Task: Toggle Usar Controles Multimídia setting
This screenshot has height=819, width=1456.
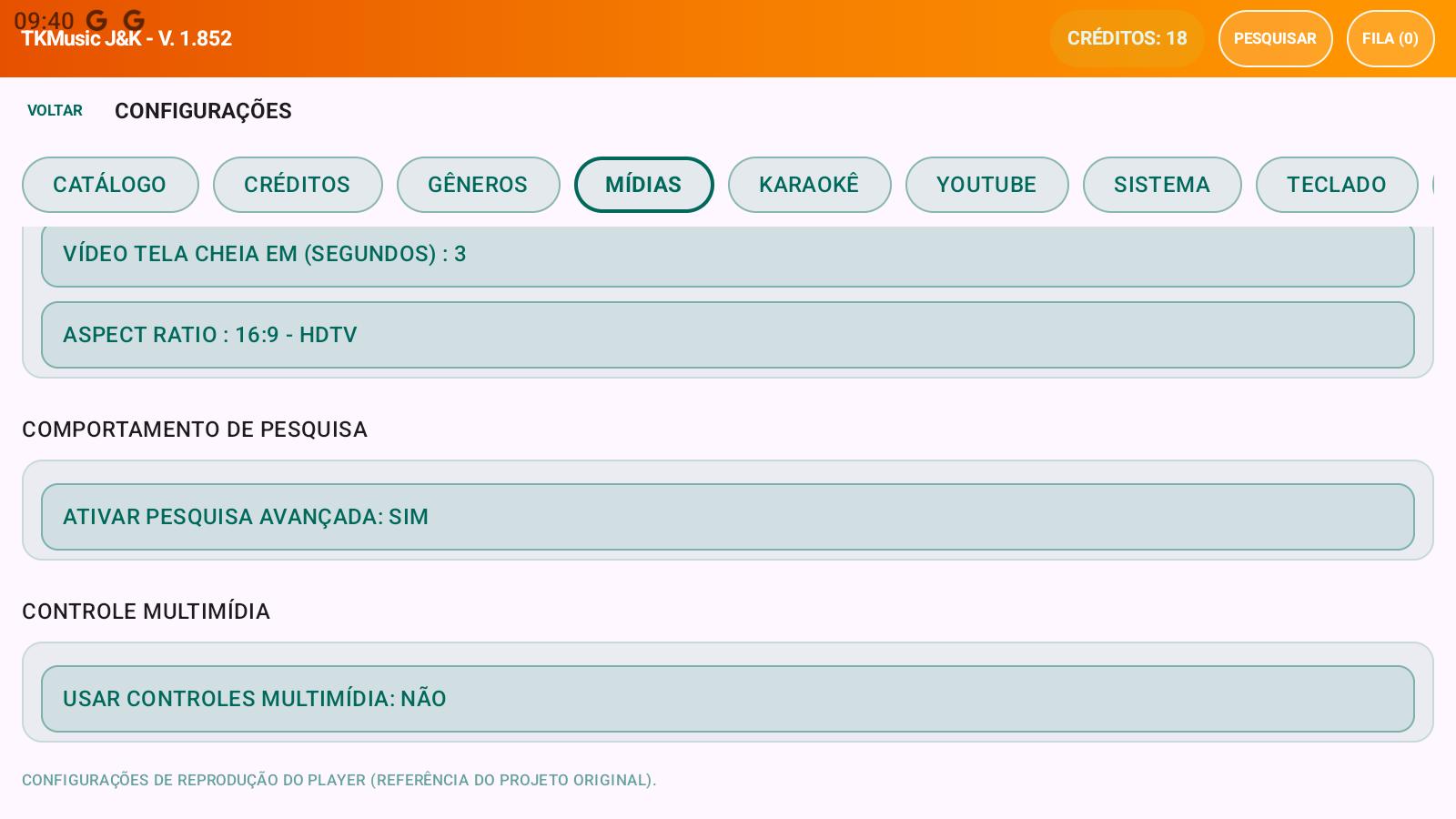Action: [728, 699]
